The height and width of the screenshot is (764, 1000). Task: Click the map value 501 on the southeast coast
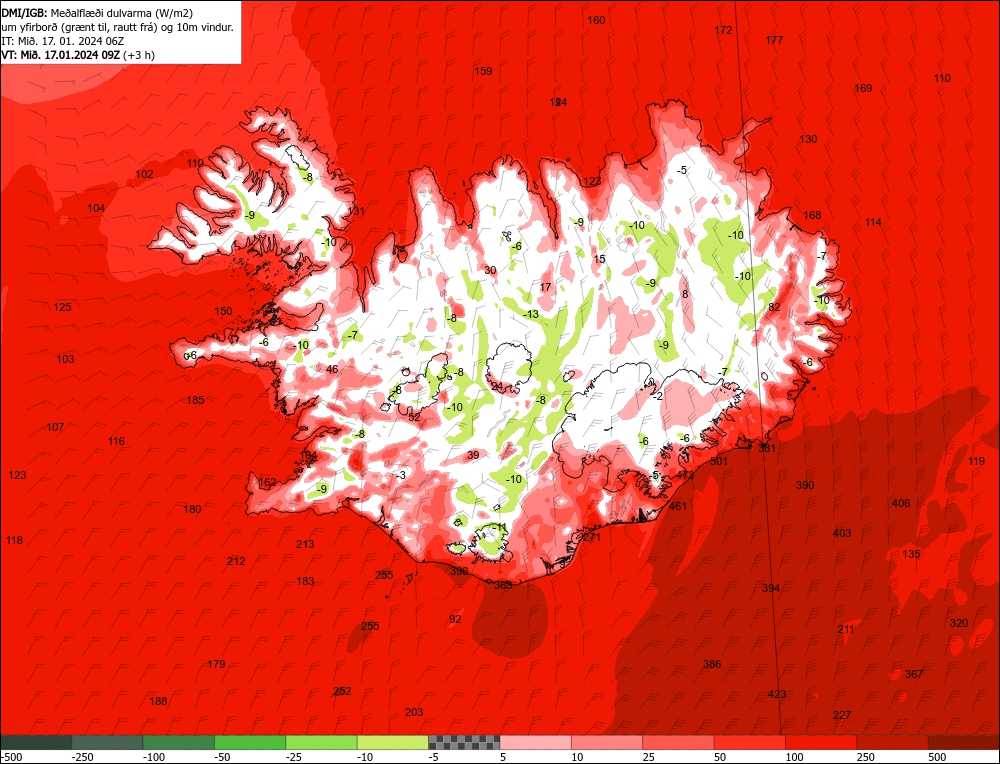[x=719, y=461]
